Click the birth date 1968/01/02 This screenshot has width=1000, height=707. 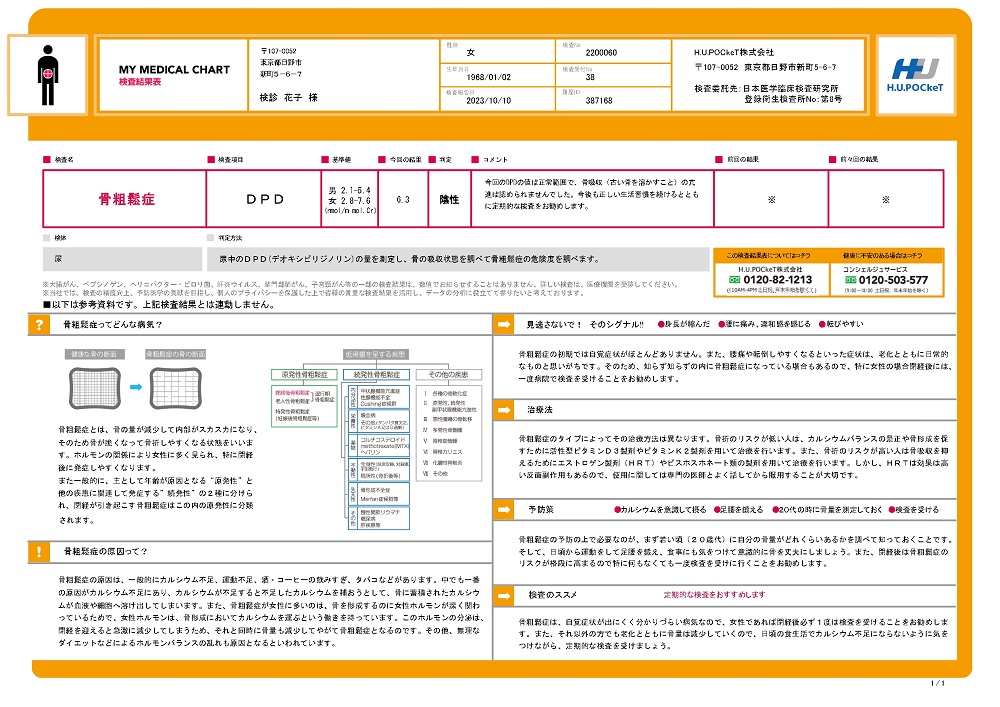point(489,77)
